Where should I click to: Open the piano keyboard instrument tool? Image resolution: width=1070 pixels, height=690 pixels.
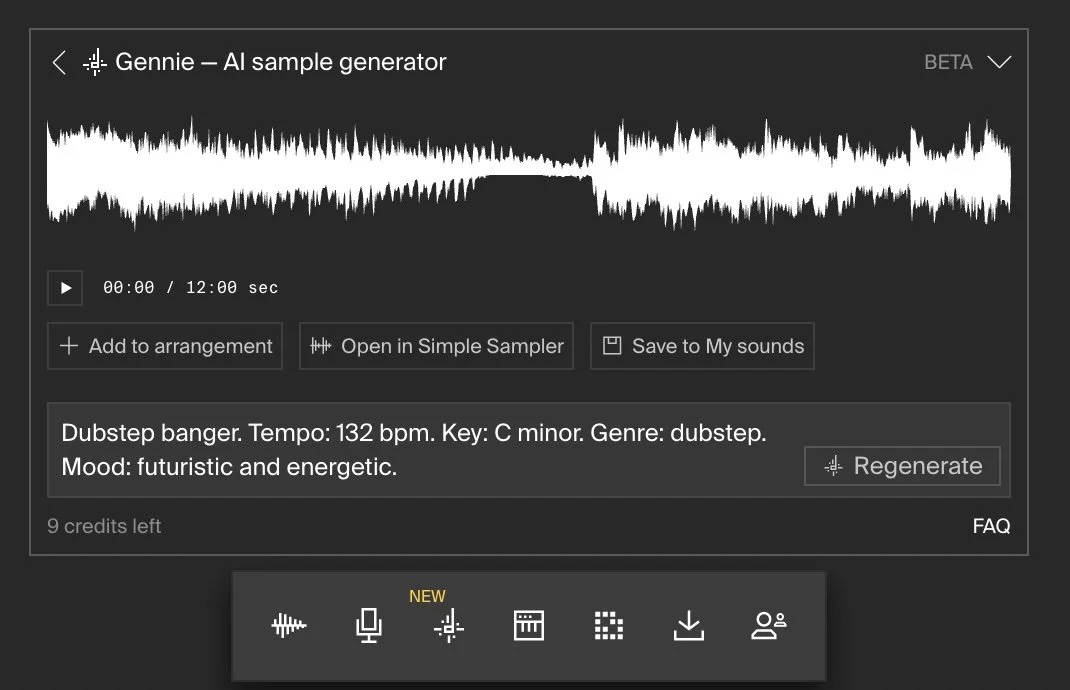coord(528,625)
